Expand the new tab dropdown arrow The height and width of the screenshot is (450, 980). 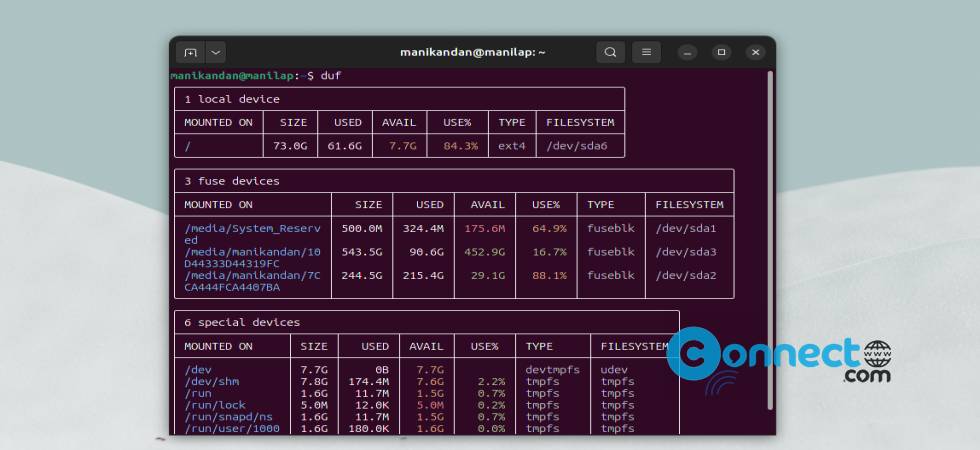click(x=216, y=52)
